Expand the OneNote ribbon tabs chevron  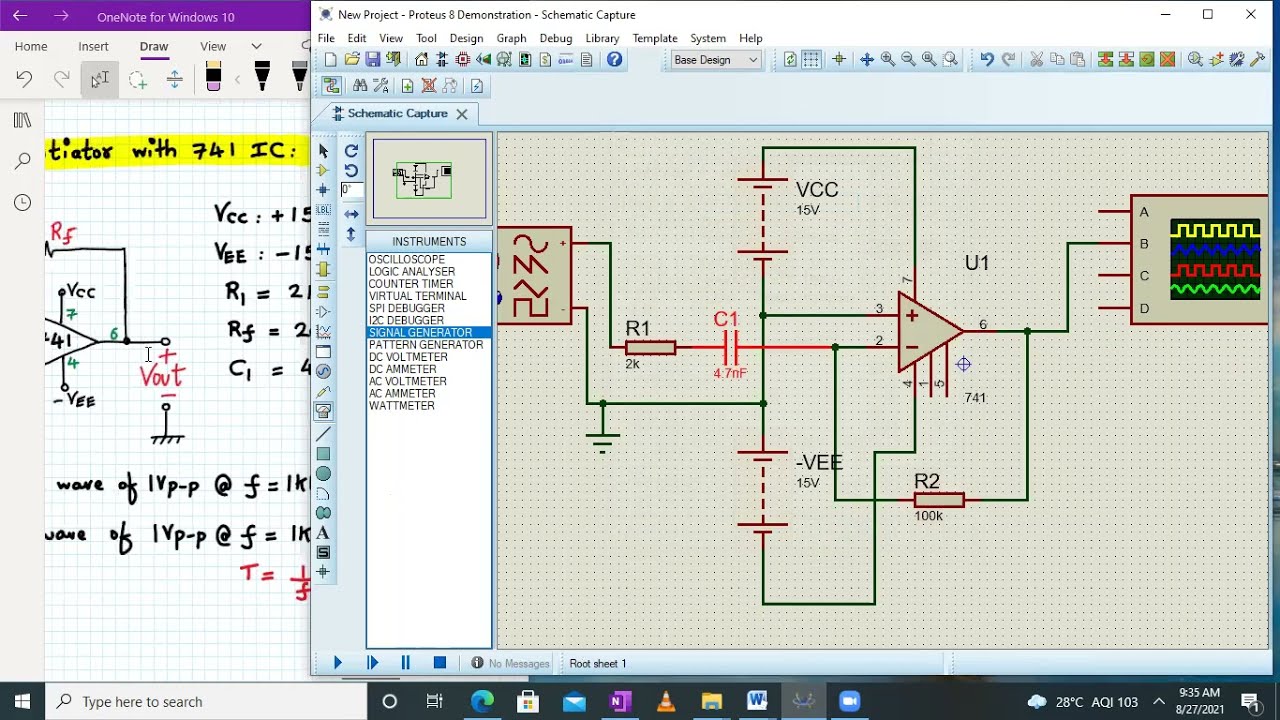tap(256, 46)
